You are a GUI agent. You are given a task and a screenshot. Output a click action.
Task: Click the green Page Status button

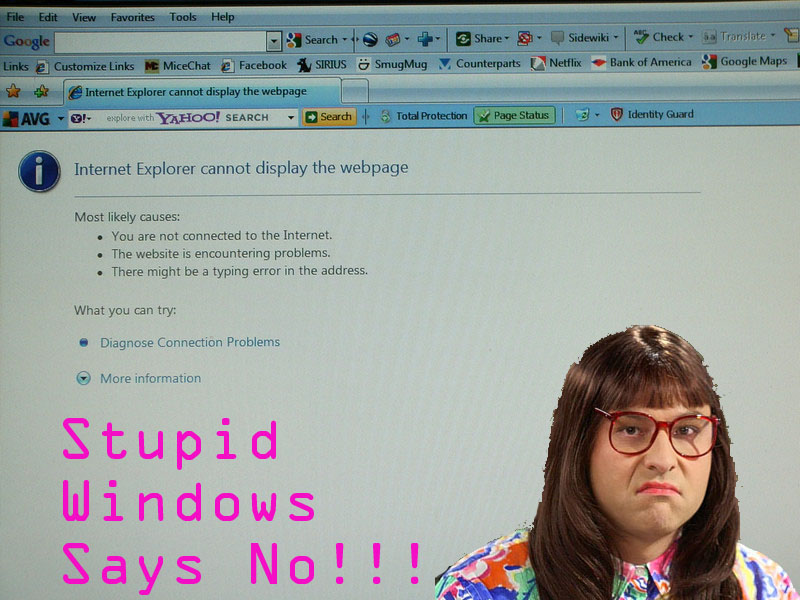click(514, 116)
